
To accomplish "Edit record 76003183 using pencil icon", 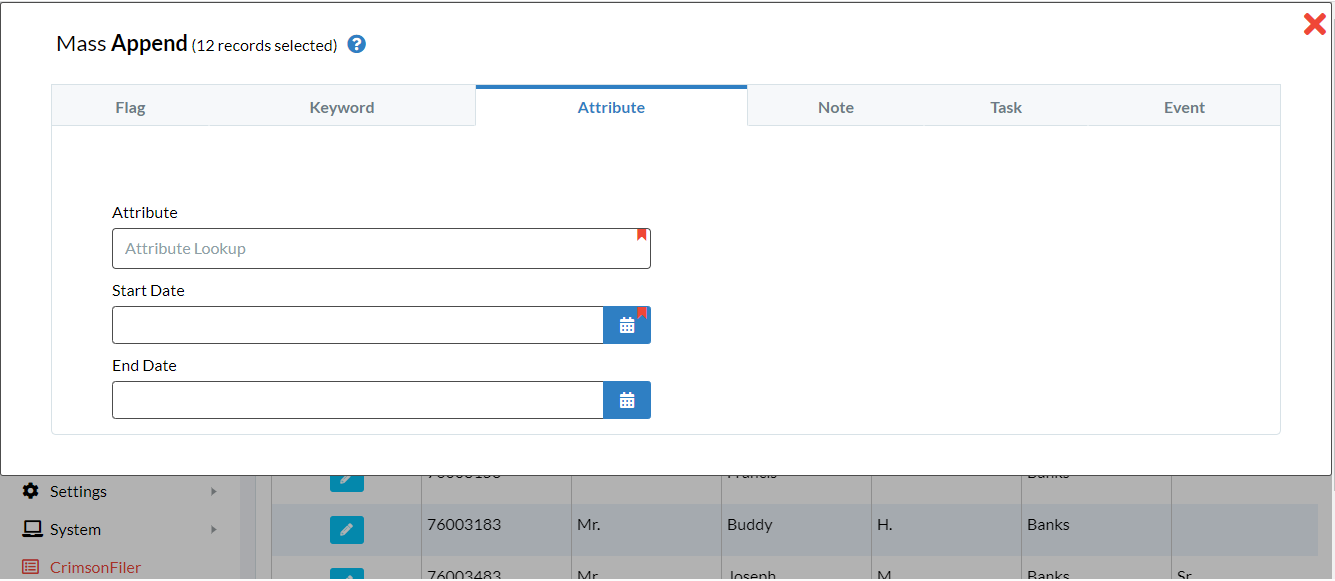I will [346, 529].
